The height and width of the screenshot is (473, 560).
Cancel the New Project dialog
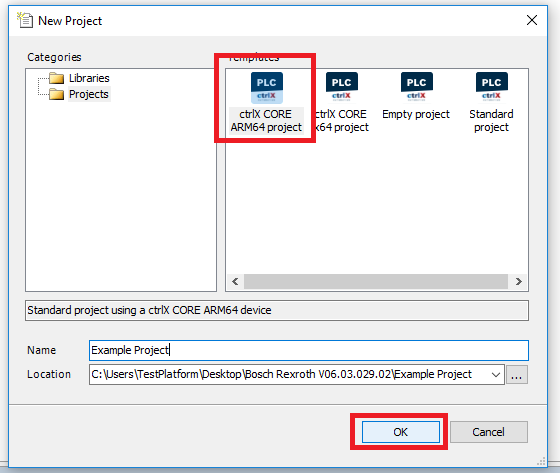(x=489, y=432)
